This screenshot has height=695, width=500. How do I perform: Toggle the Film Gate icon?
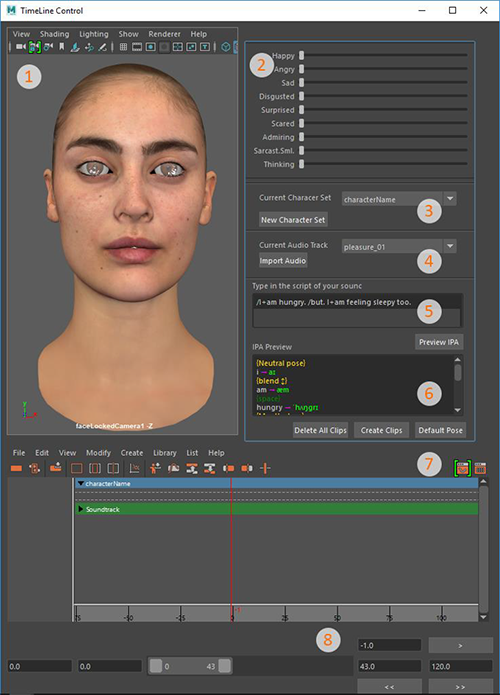click(137, 47)
